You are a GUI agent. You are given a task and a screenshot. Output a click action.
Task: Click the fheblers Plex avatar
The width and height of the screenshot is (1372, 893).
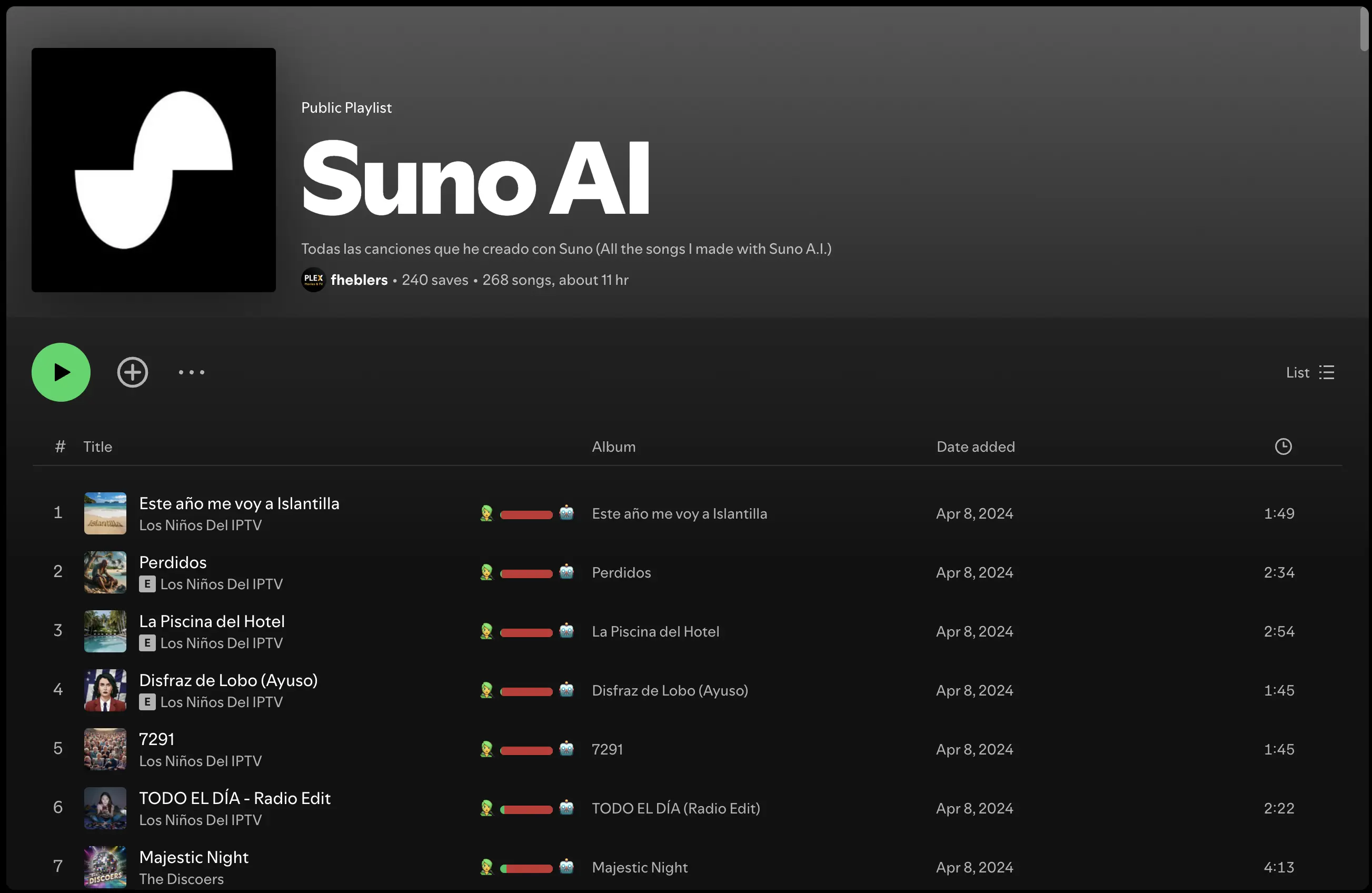tap(314, 280)
